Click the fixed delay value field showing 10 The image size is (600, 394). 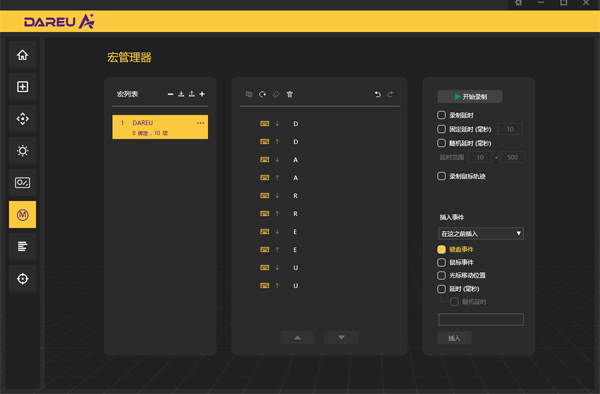click(x=510, y=129)
